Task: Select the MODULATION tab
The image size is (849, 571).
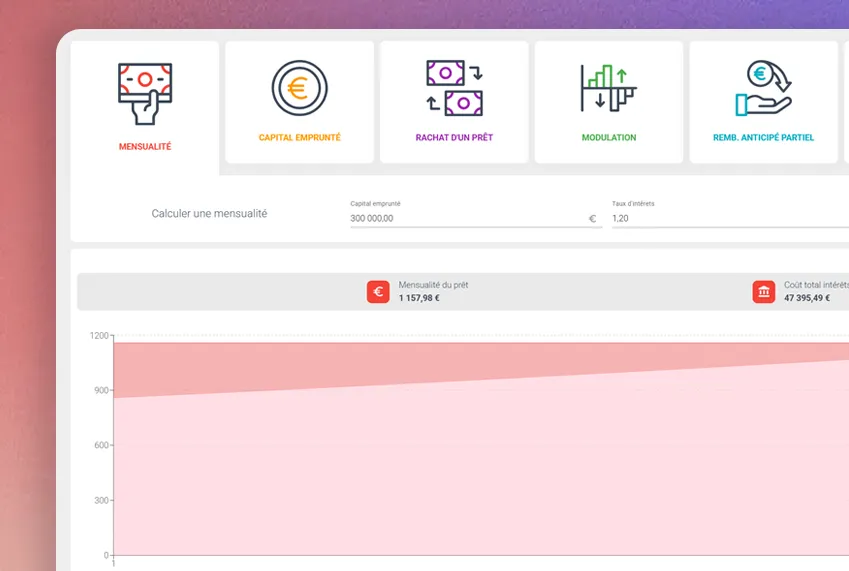Action: 609,102
